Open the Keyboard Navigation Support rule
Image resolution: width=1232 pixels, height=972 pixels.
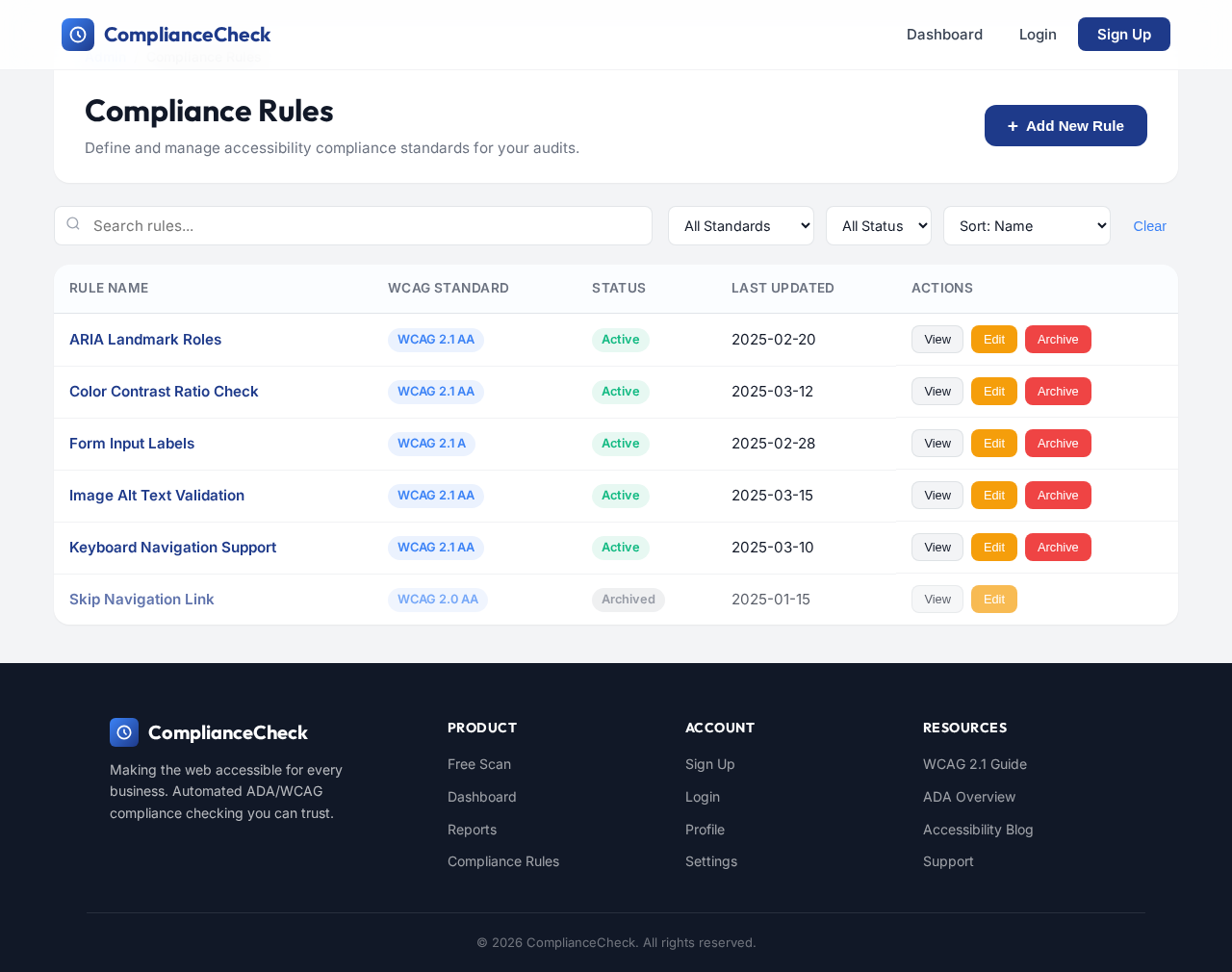172,548
